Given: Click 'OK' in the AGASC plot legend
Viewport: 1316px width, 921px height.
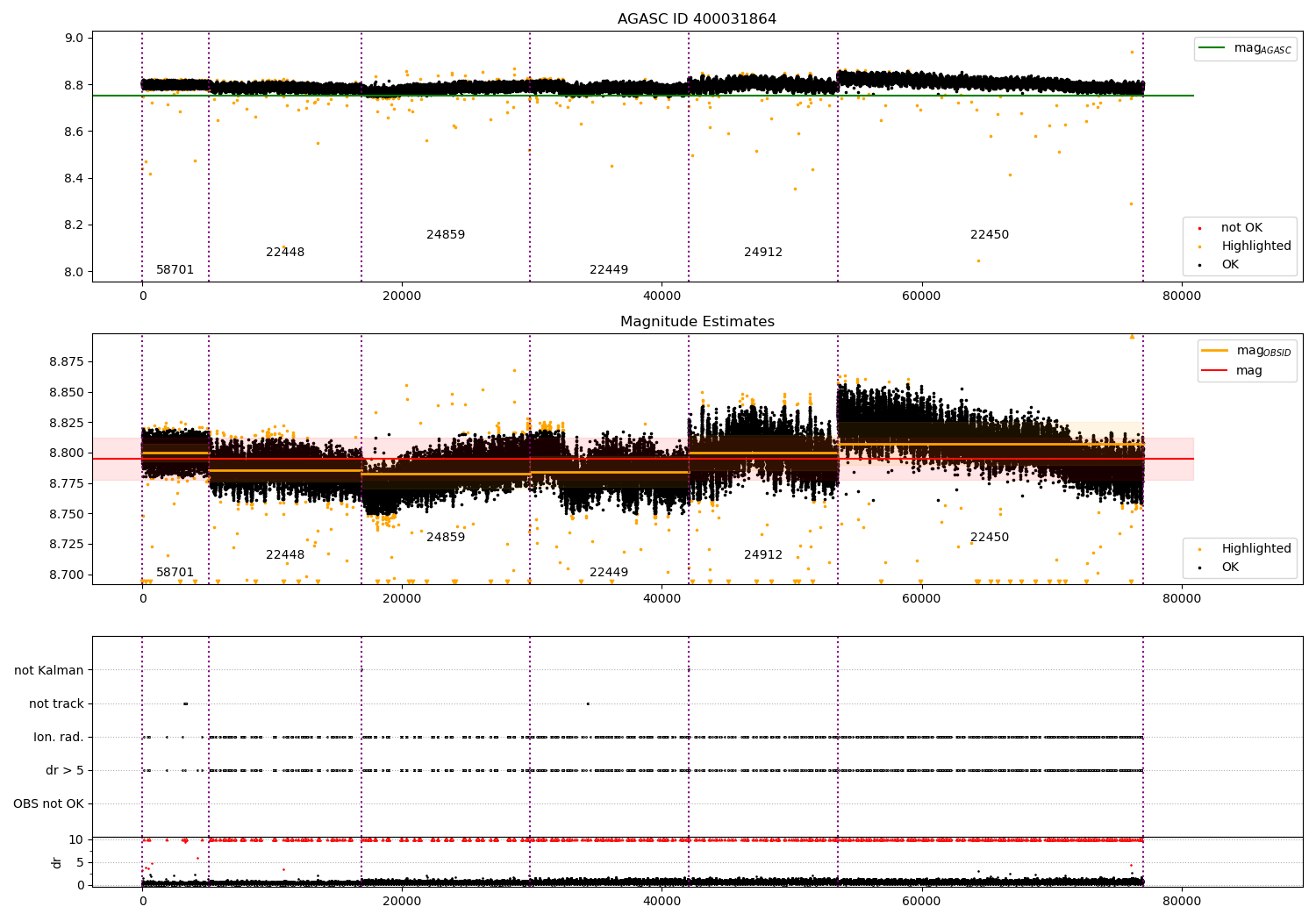Looking at the screenshot, I should click(1219, 264).
